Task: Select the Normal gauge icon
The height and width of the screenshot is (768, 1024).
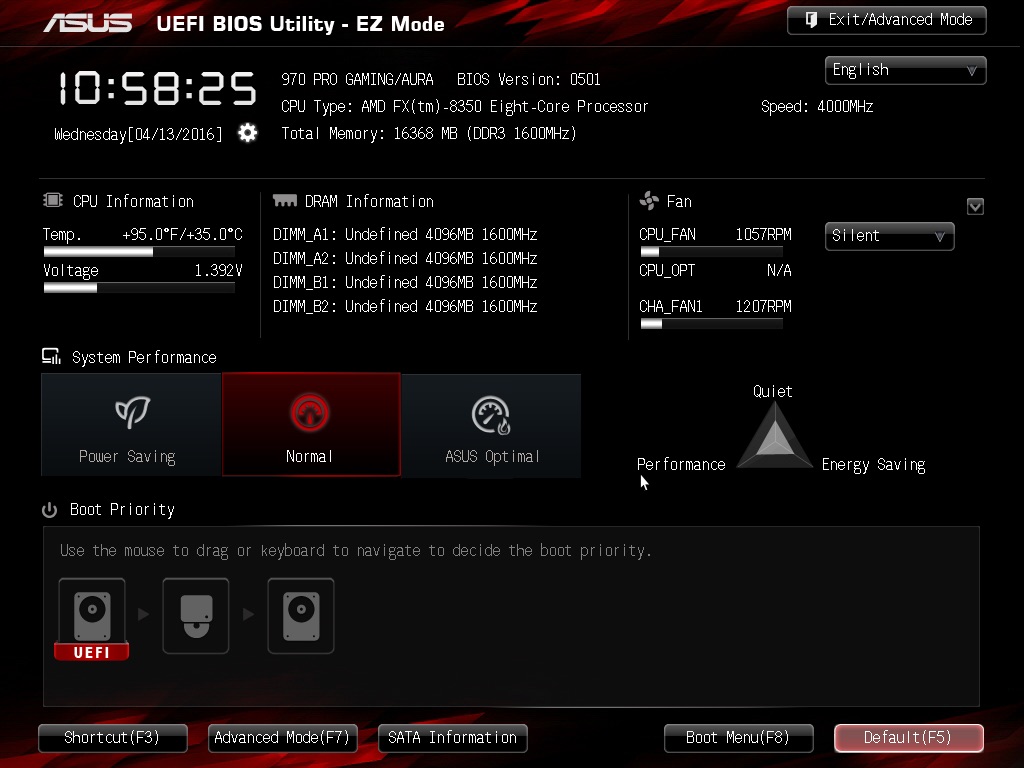Action: (310, 413)
